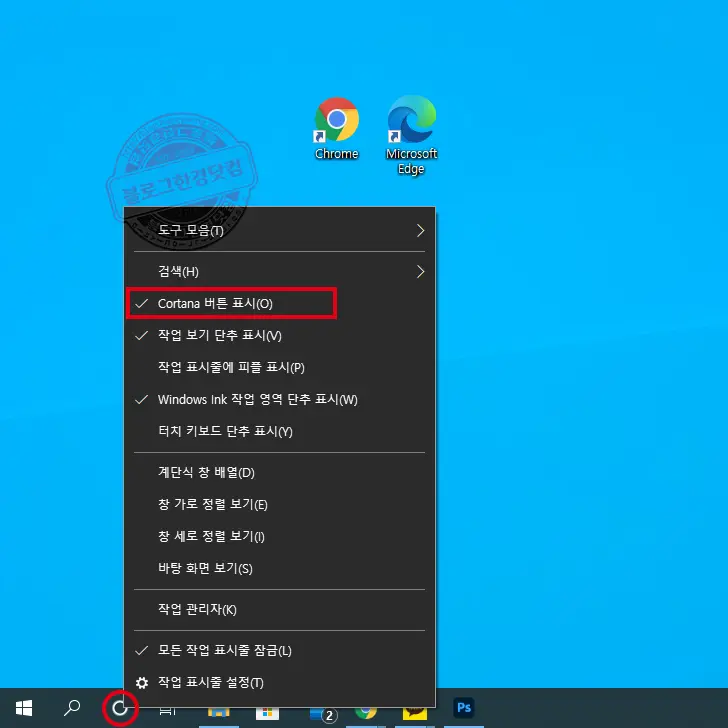Open Cortana from the taskbar circle icon

(120, 708)
